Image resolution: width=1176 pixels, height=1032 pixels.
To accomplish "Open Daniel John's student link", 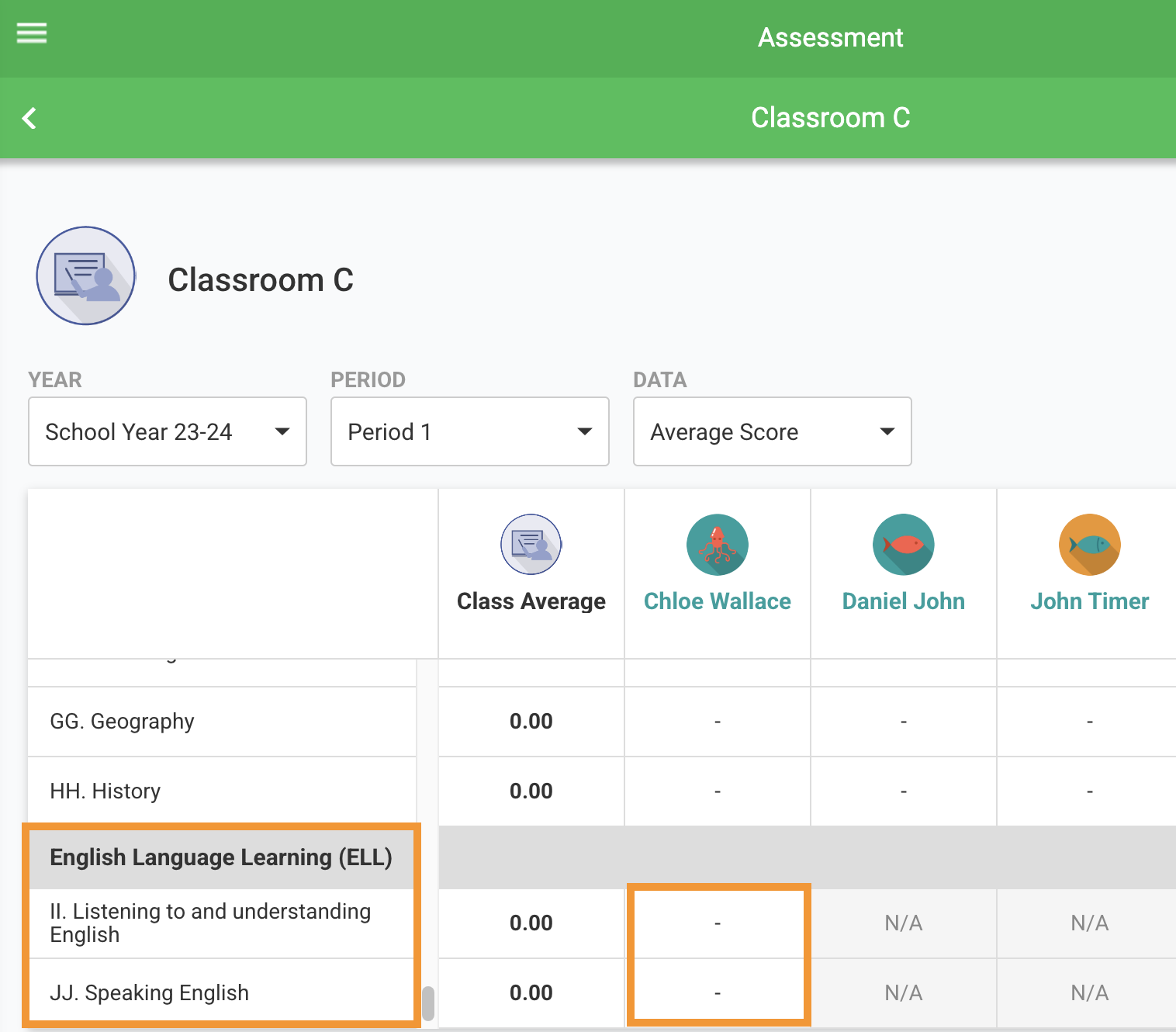I will pos(903,601).
